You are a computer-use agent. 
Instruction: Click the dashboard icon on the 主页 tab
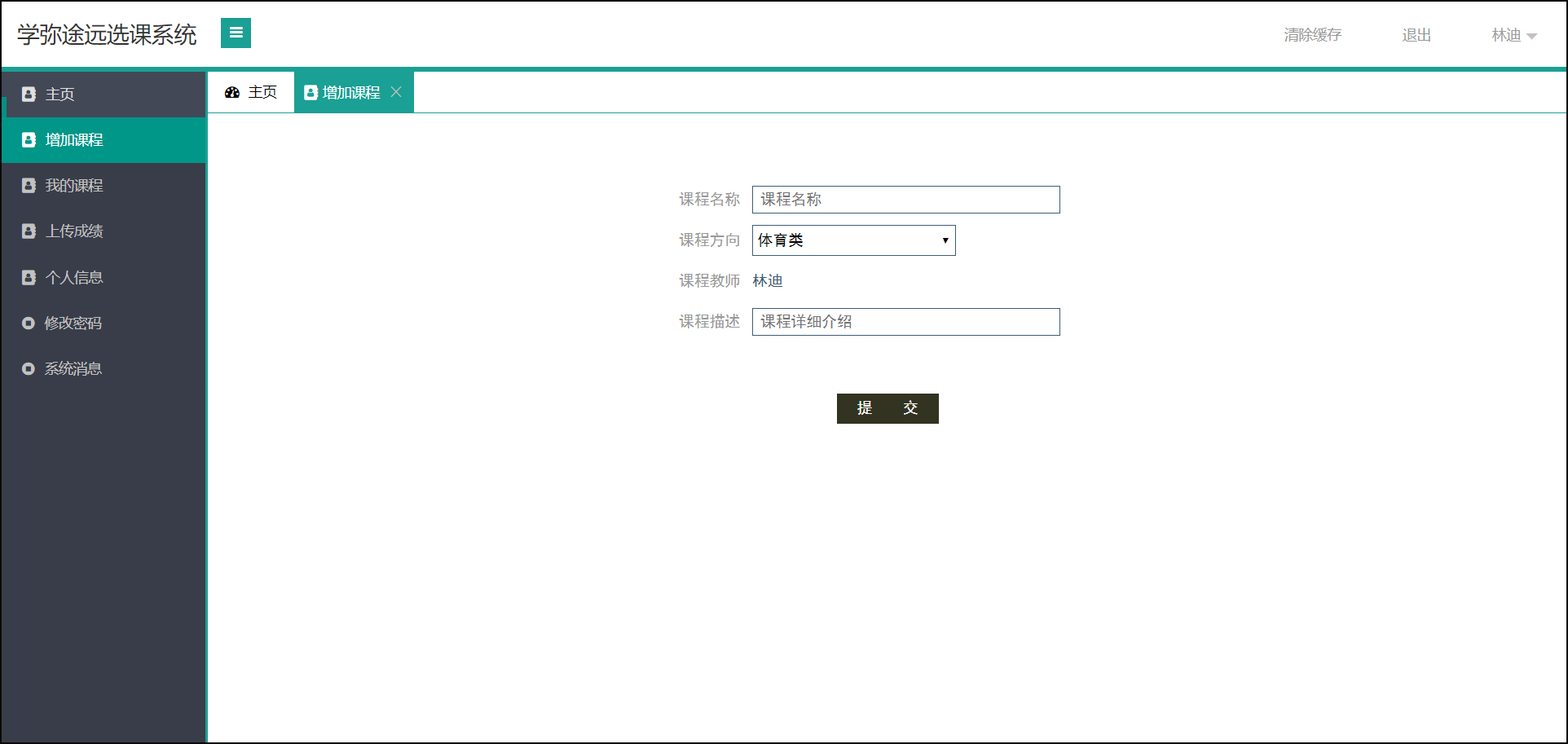pos(232,92)
